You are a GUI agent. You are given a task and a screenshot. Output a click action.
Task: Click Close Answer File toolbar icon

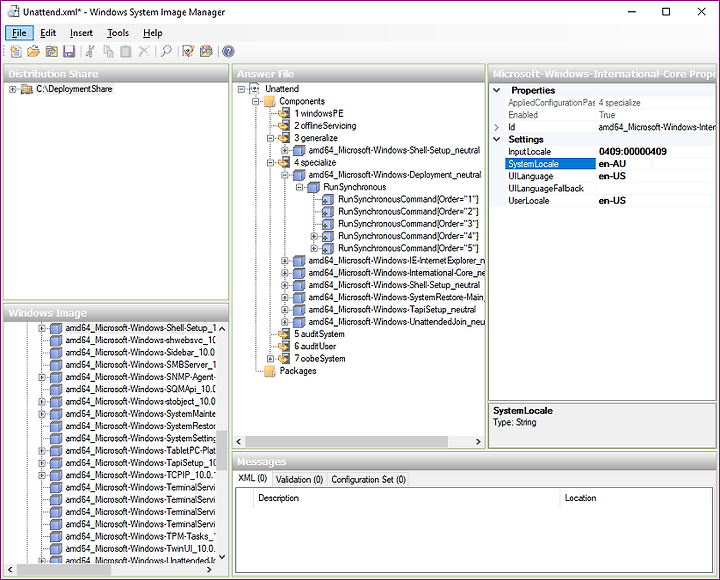pyautogui.click(x=51, y=51)
